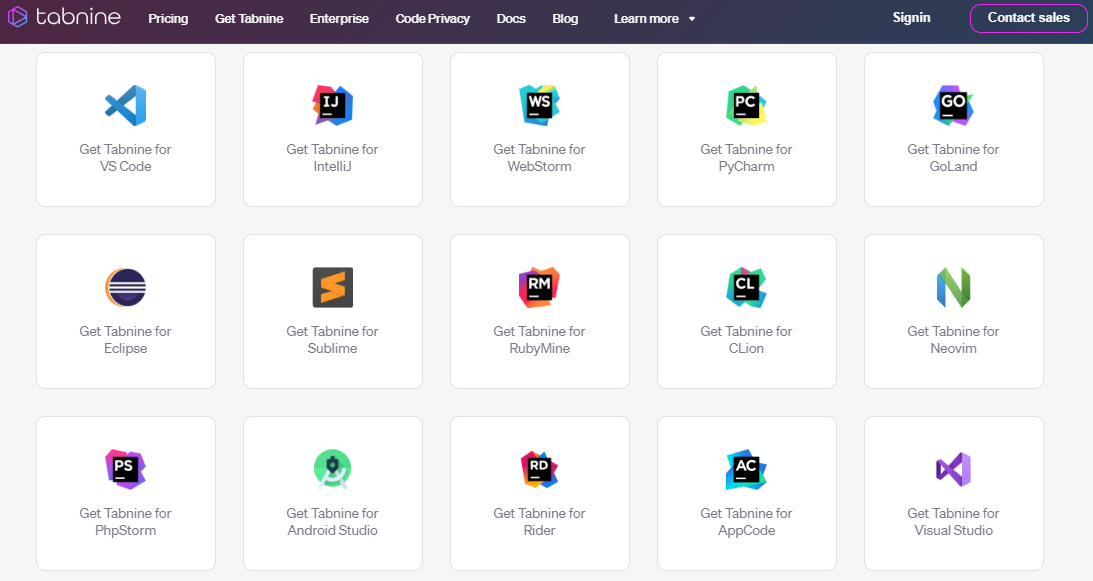
Task: Click the Visual Studio icon
Action: [954, 469]
